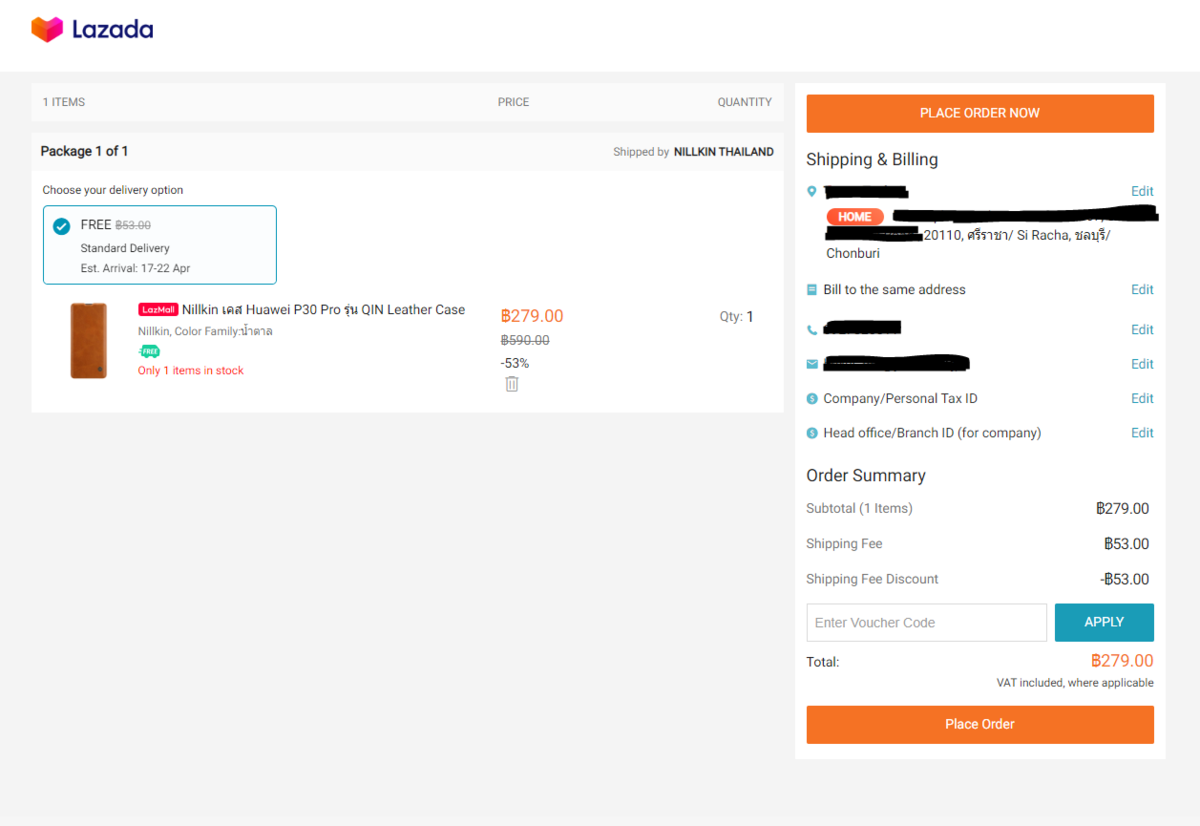Screen dimensions: 1200x826
Task: Click 'Only 1 items in stock' text
Action: pyautogui.click(x=191, y=371)
